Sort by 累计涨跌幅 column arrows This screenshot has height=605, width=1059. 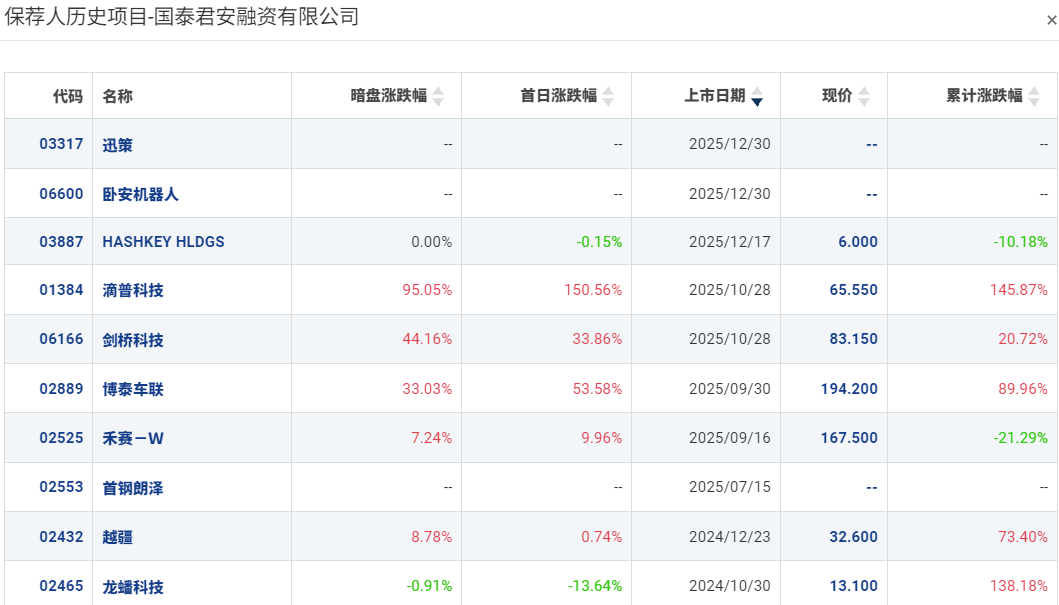click(1034, 97)
